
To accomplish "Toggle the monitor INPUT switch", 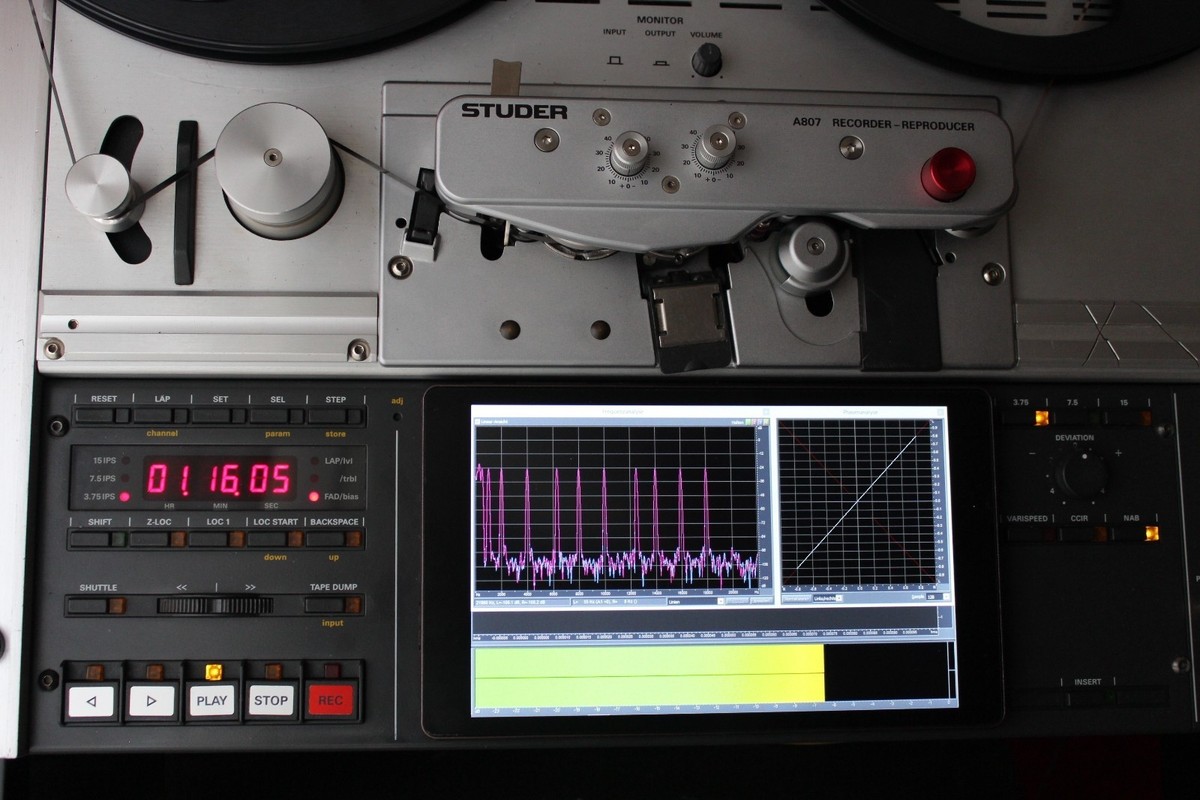I will (x=615, y=59).
